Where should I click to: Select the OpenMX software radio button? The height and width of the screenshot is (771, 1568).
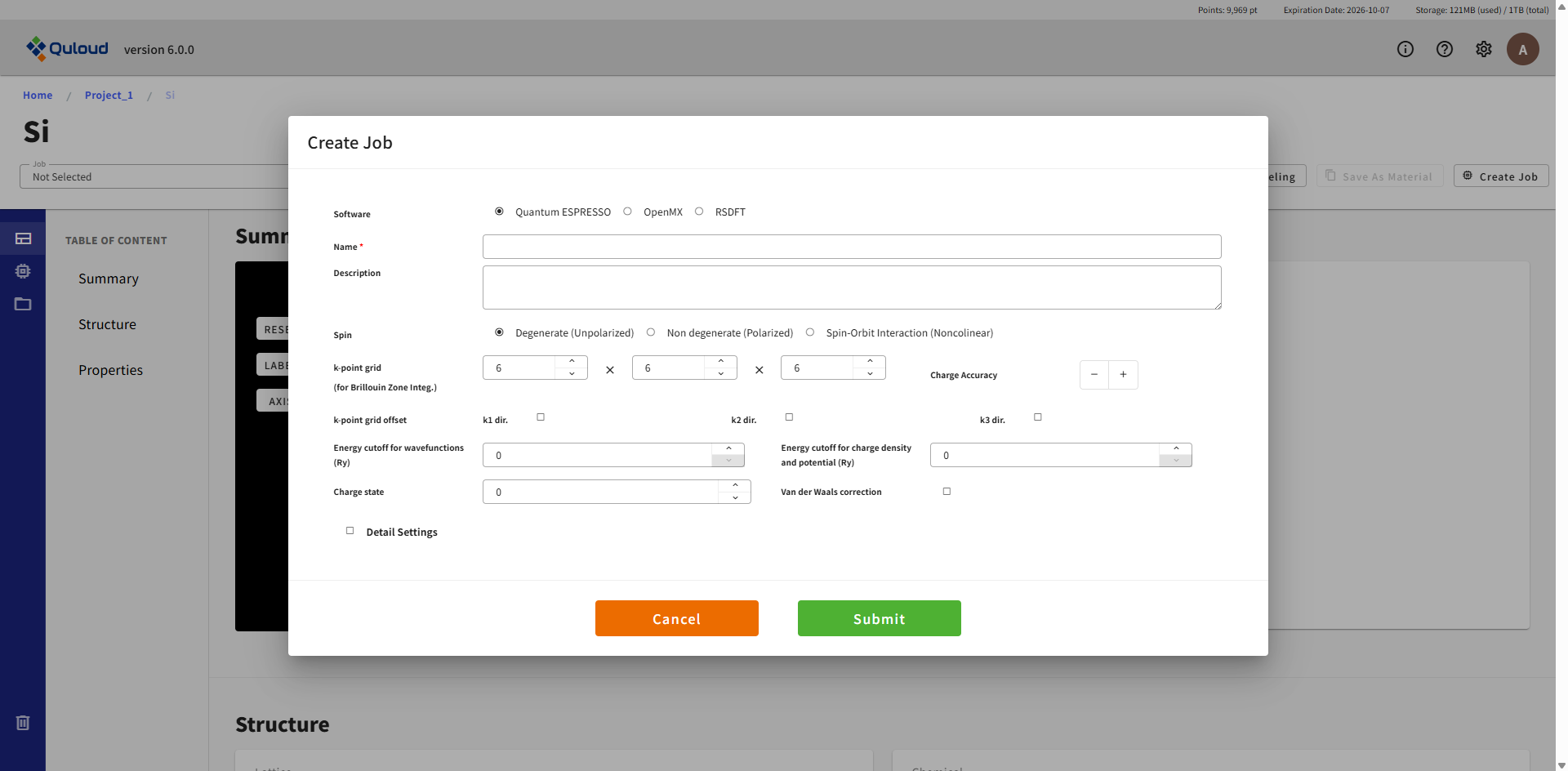(627, 212)
